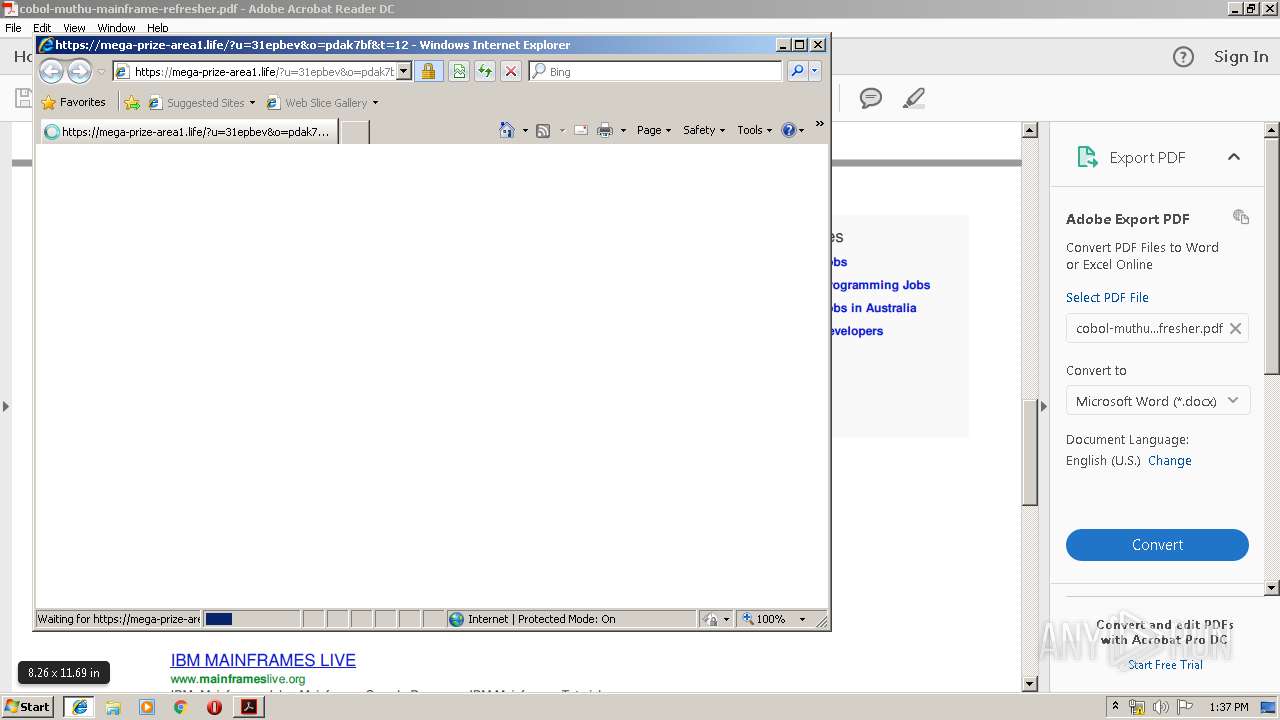Open Opera from the taskbar

[x=214, y=706]
